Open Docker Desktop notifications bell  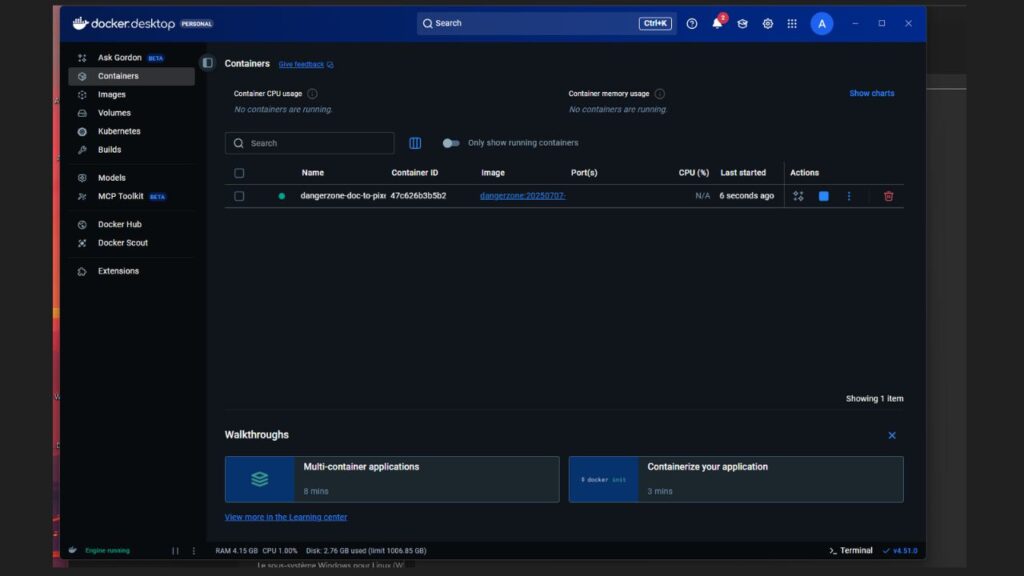tap(717, 23)
